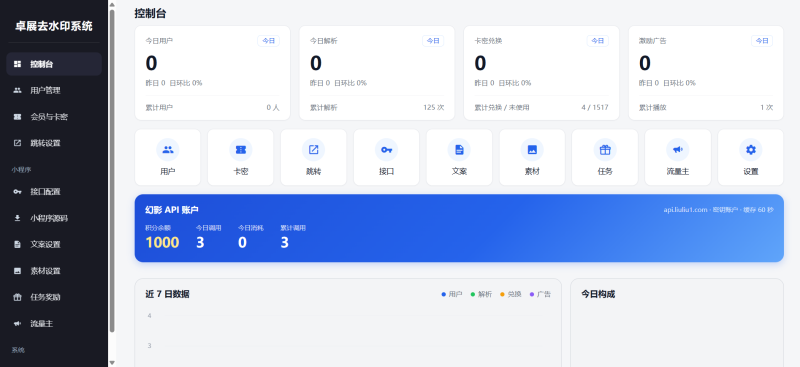800x367 pixels.
Task: Click the api.liuliu1.com account info text
Action: 718,210
